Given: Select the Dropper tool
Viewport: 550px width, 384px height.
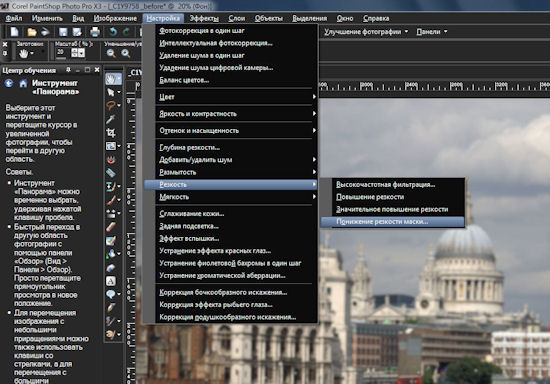Looking at the screenshot, I should click(111, 119).
